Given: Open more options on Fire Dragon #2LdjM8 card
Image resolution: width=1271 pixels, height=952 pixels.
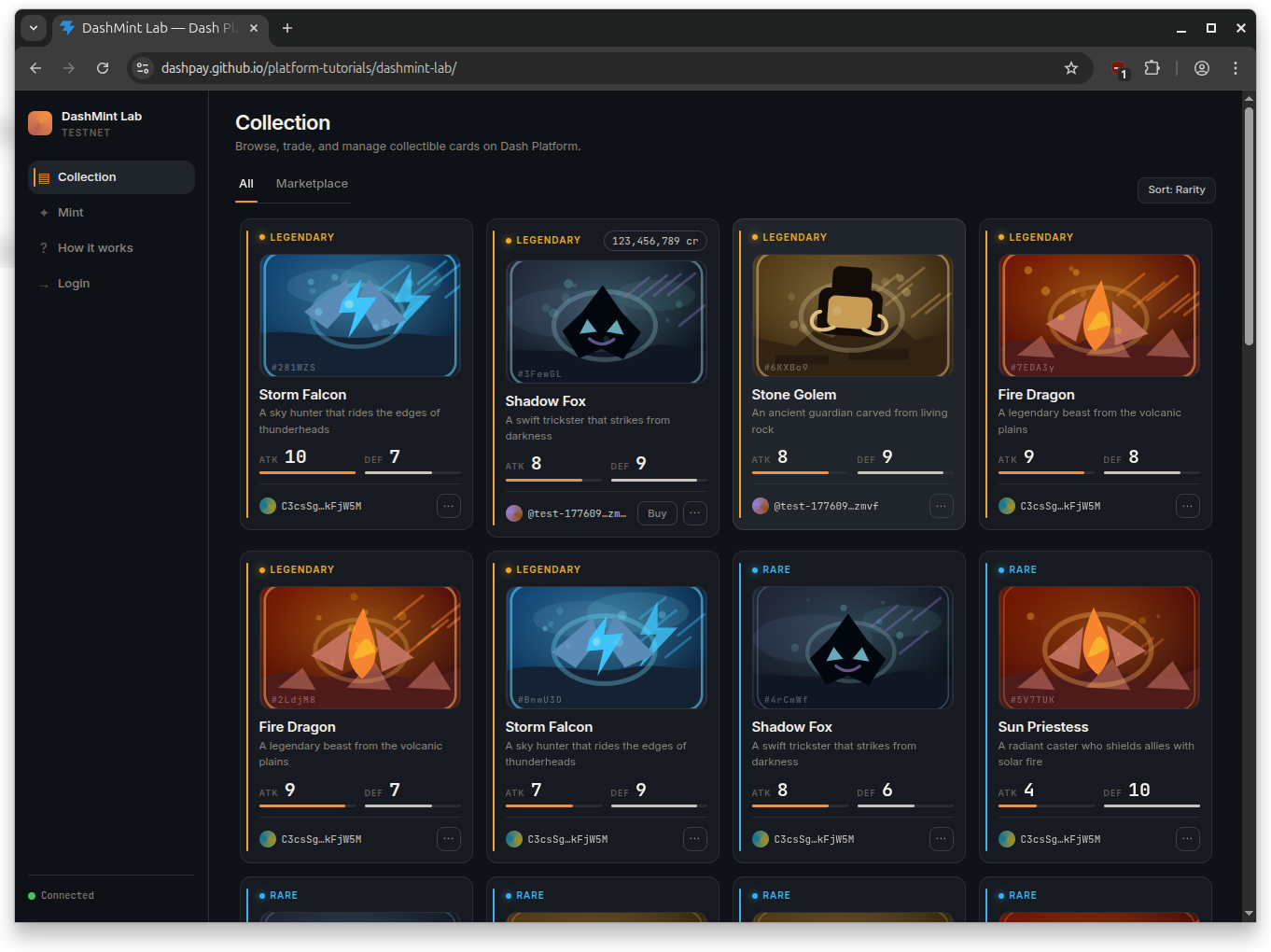Looking at the screenshot, I should click(449, 839).
